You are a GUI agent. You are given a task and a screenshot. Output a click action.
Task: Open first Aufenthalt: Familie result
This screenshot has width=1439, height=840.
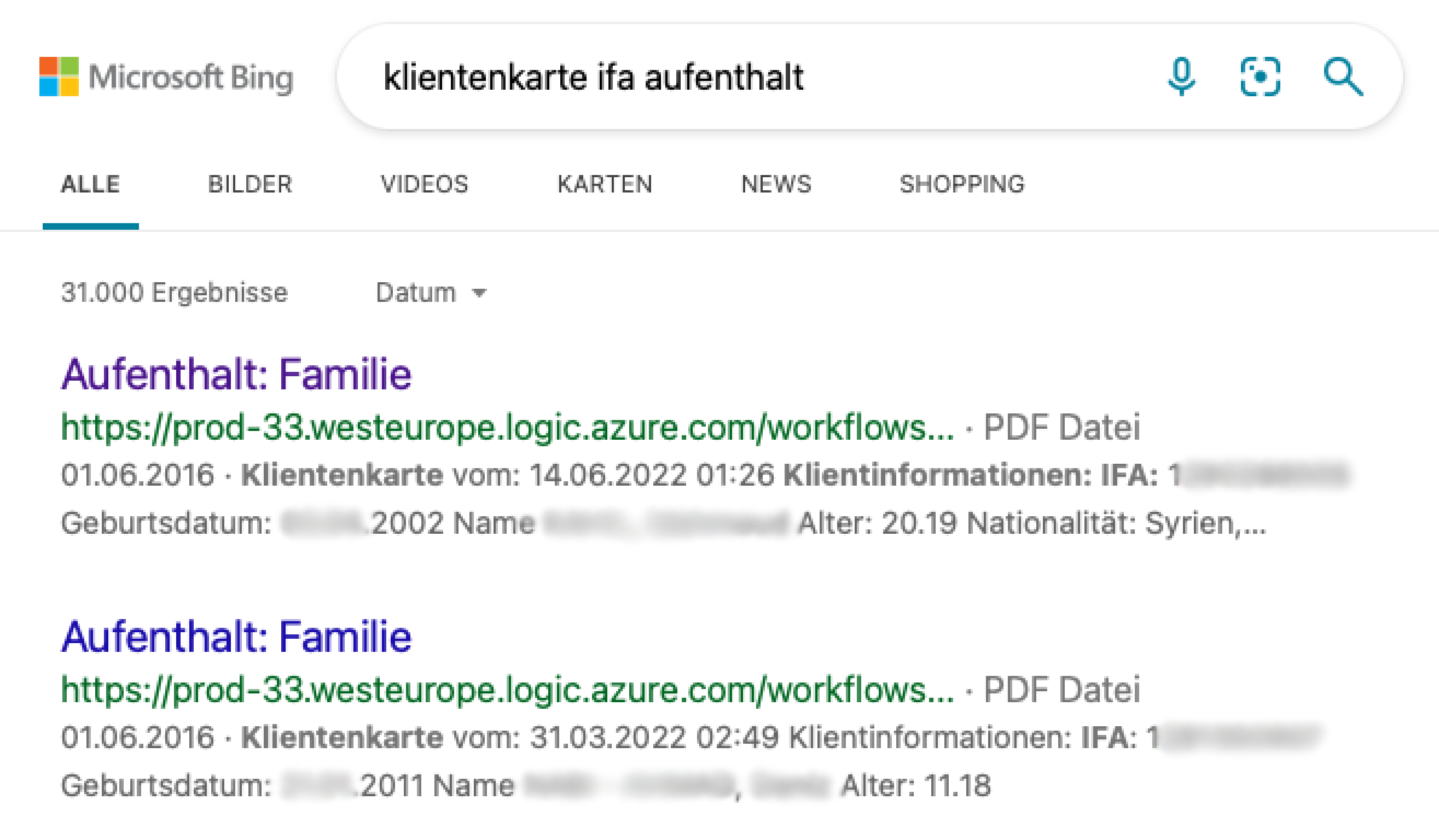(236, 375)
